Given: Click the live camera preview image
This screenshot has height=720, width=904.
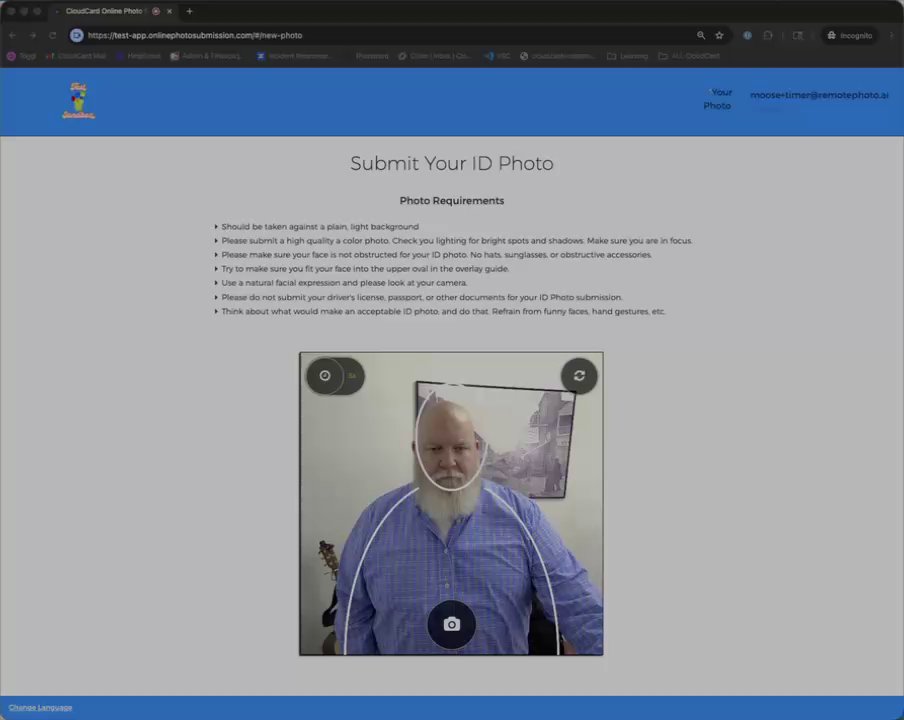Looking at the screenshot, I should pyautogui.click(x=451, y=503).
